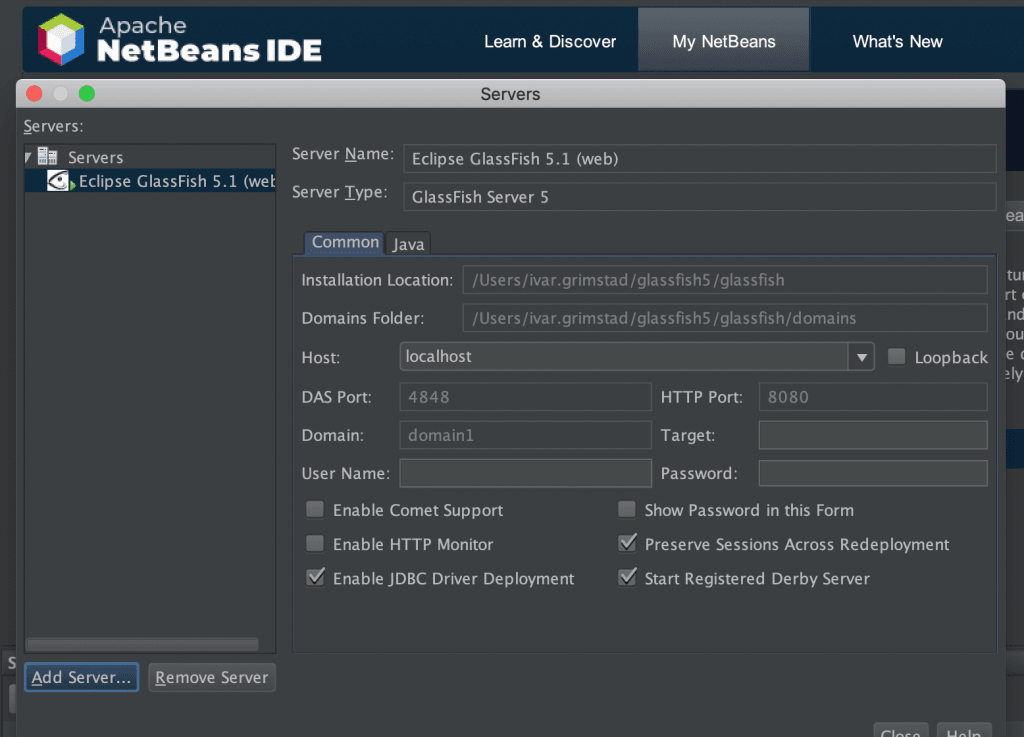Click the Domains Folder field

pos(725,318)
